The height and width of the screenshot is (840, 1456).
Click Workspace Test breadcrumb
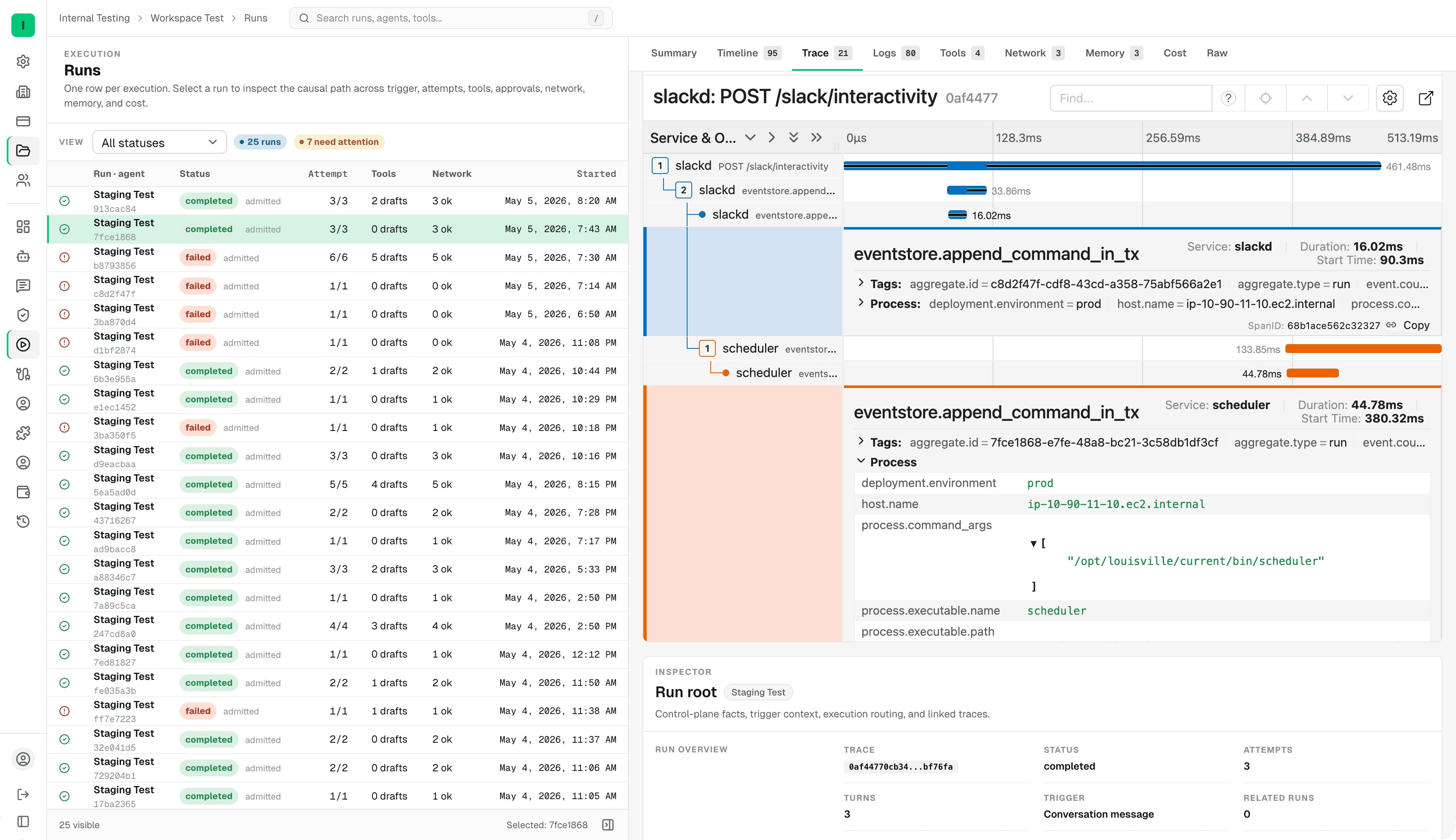(187, 18)
